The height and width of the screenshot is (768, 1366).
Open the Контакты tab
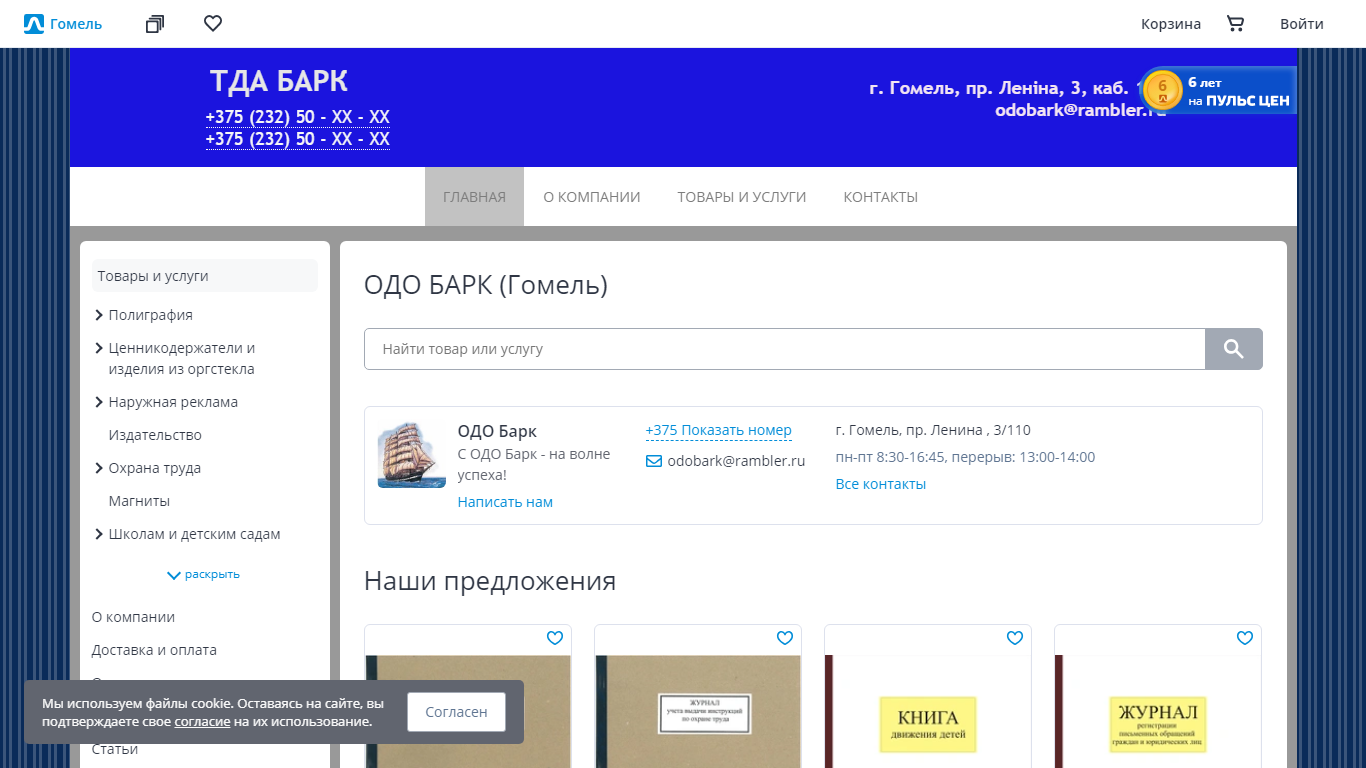(x=881, y=197)
